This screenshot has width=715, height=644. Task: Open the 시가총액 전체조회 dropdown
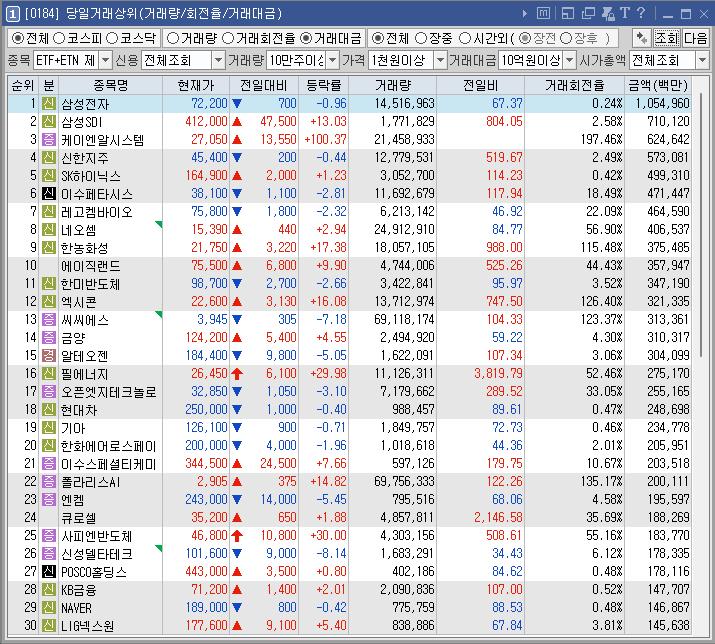(703, 60)
